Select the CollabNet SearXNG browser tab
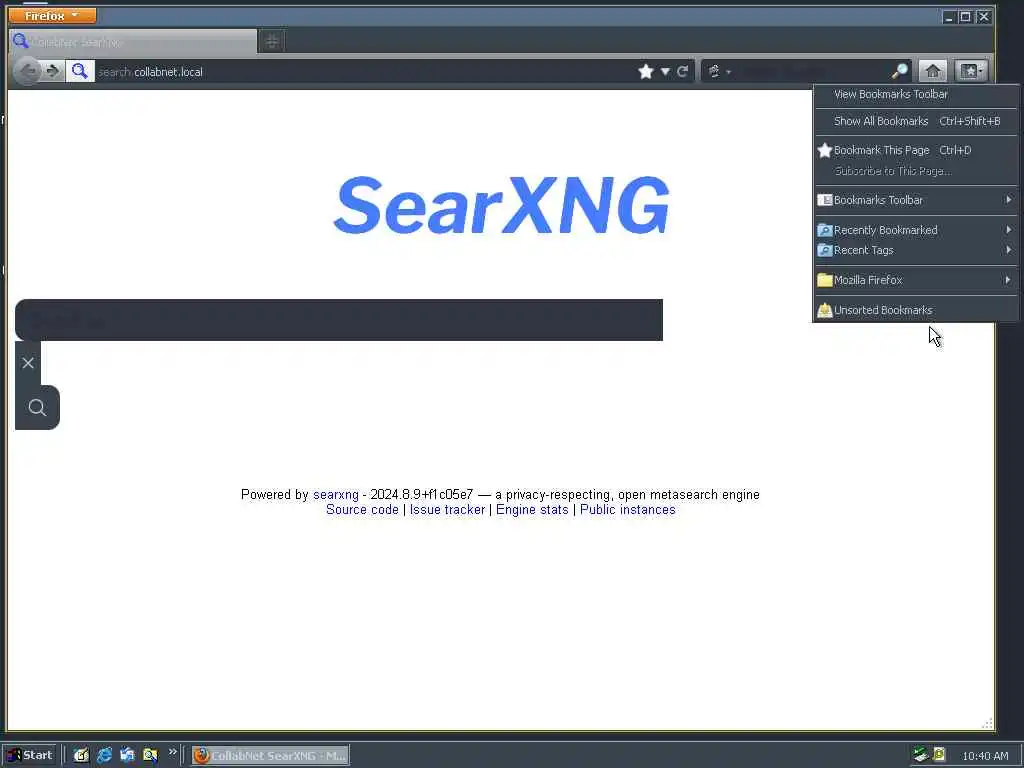Image resolution: width=1024 pixels, height=768 pixels. click(133, 42)
